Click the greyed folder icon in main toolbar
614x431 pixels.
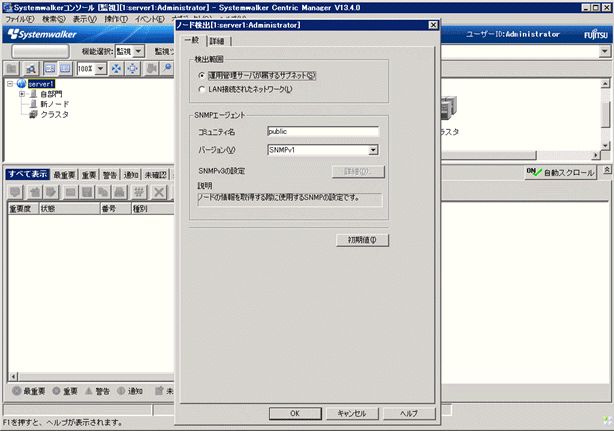(x=12, y=69)
